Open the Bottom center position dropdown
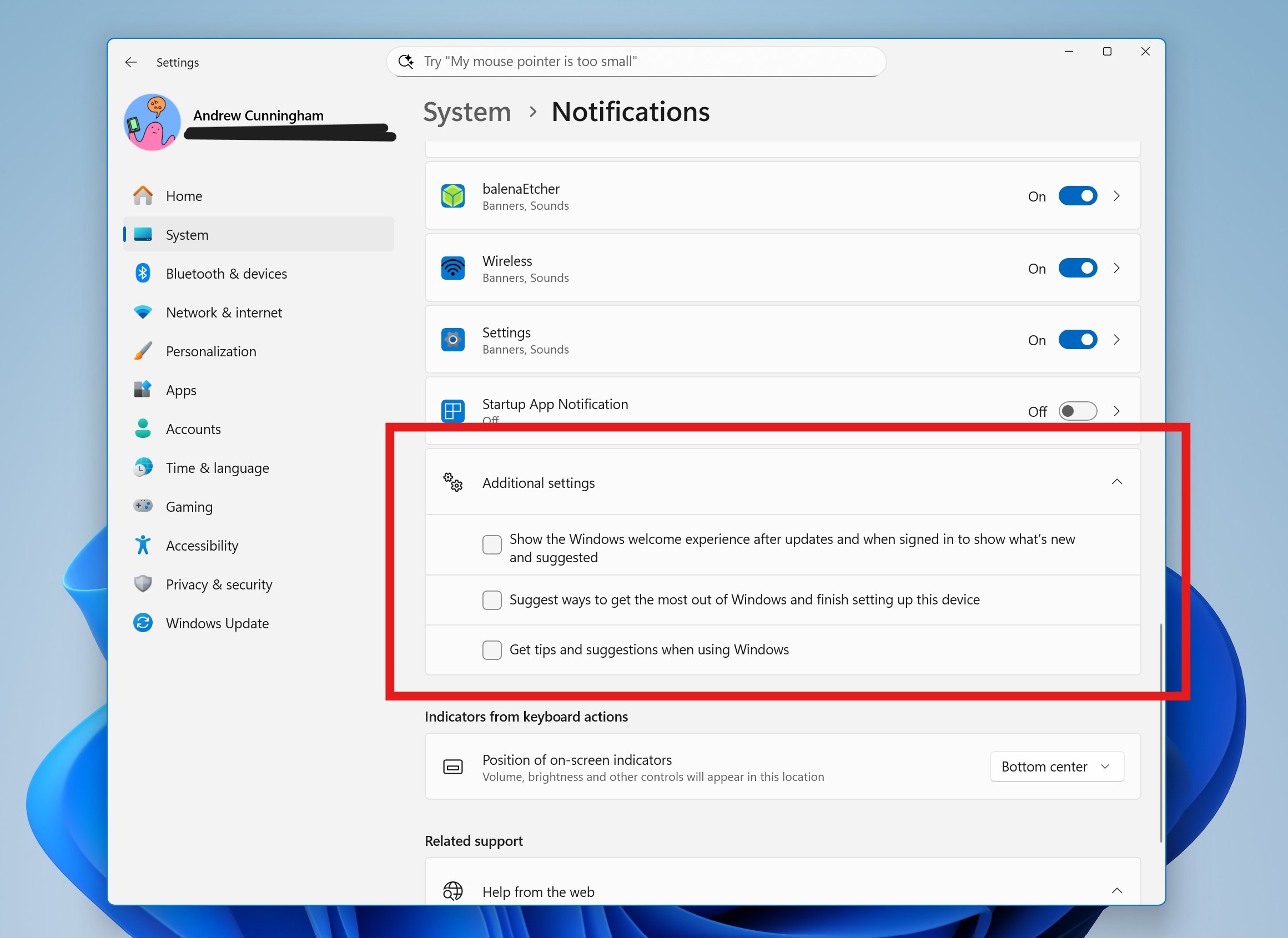 (1056, 767)
